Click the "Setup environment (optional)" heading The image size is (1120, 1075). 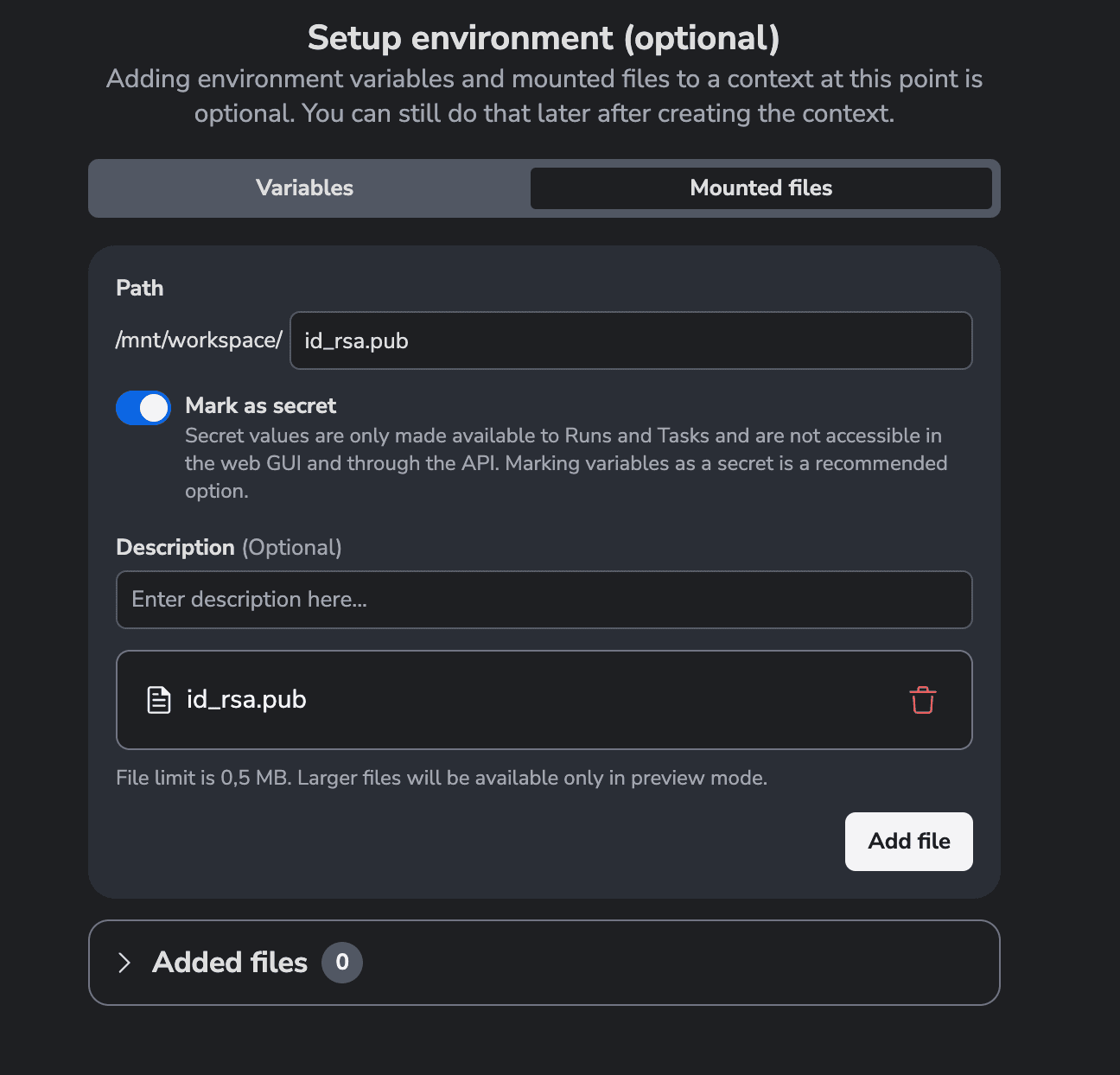[x=544, y=38]
